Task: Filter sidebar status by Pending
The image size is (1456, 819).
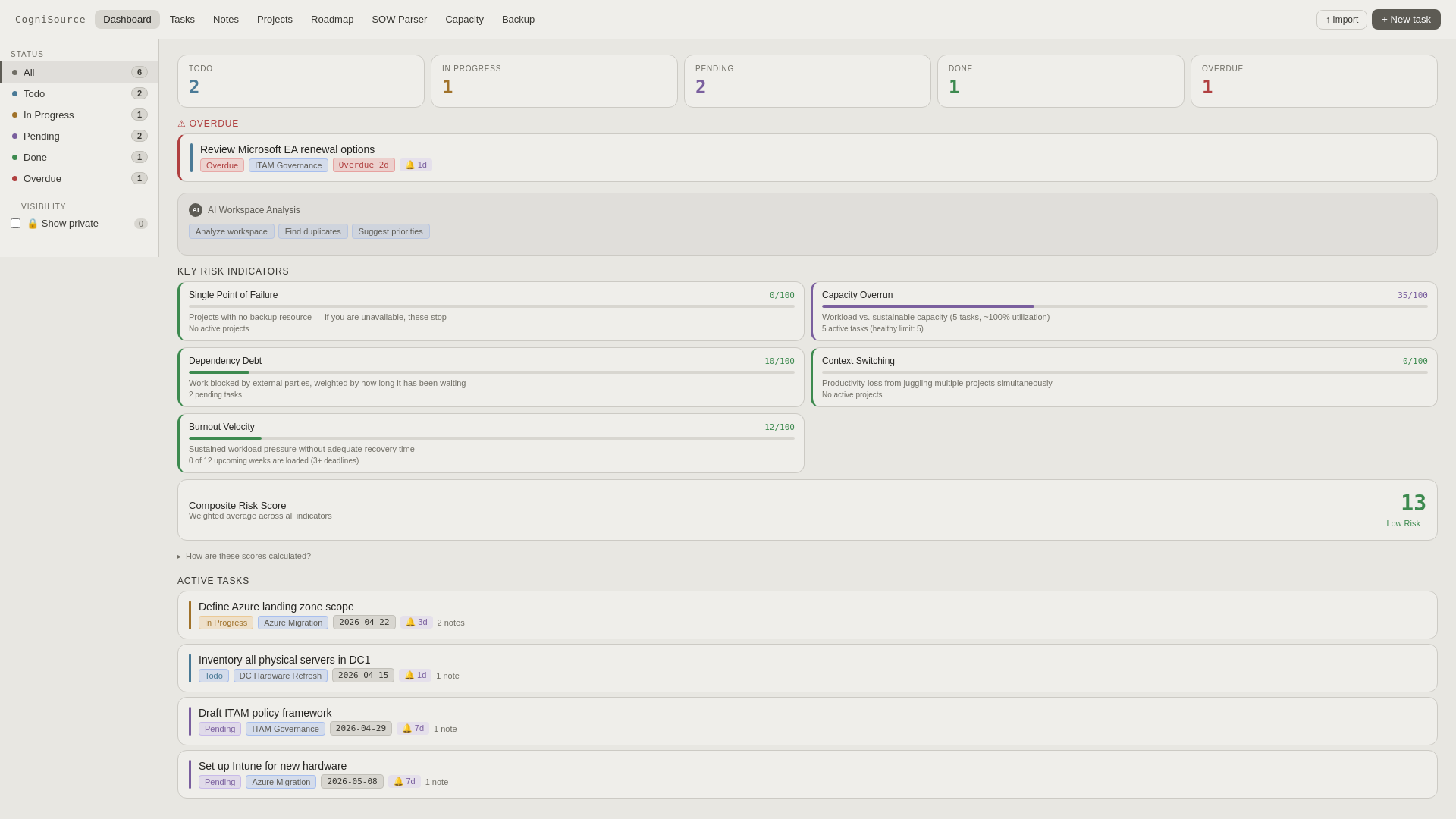Action: pos(42,136)
